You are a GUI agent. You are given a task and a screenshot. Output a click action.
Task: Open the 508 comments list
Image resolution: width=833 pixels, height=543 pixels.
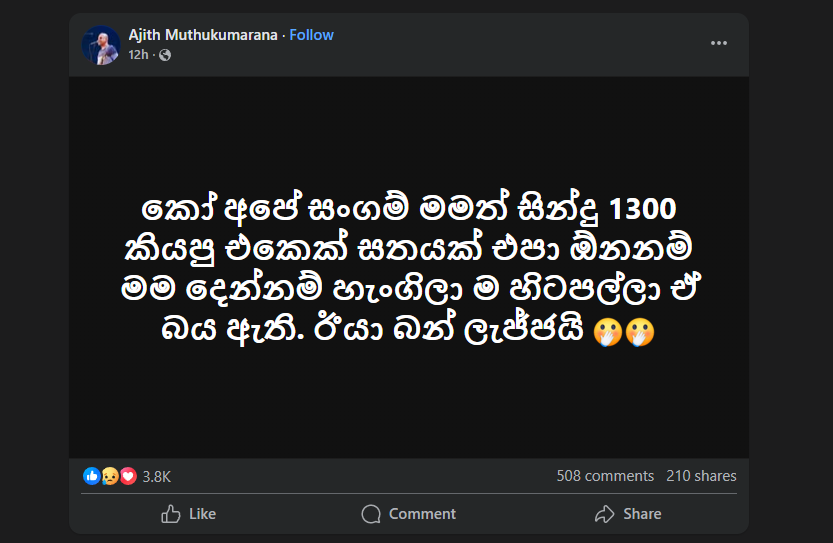(x=605, y=476)
